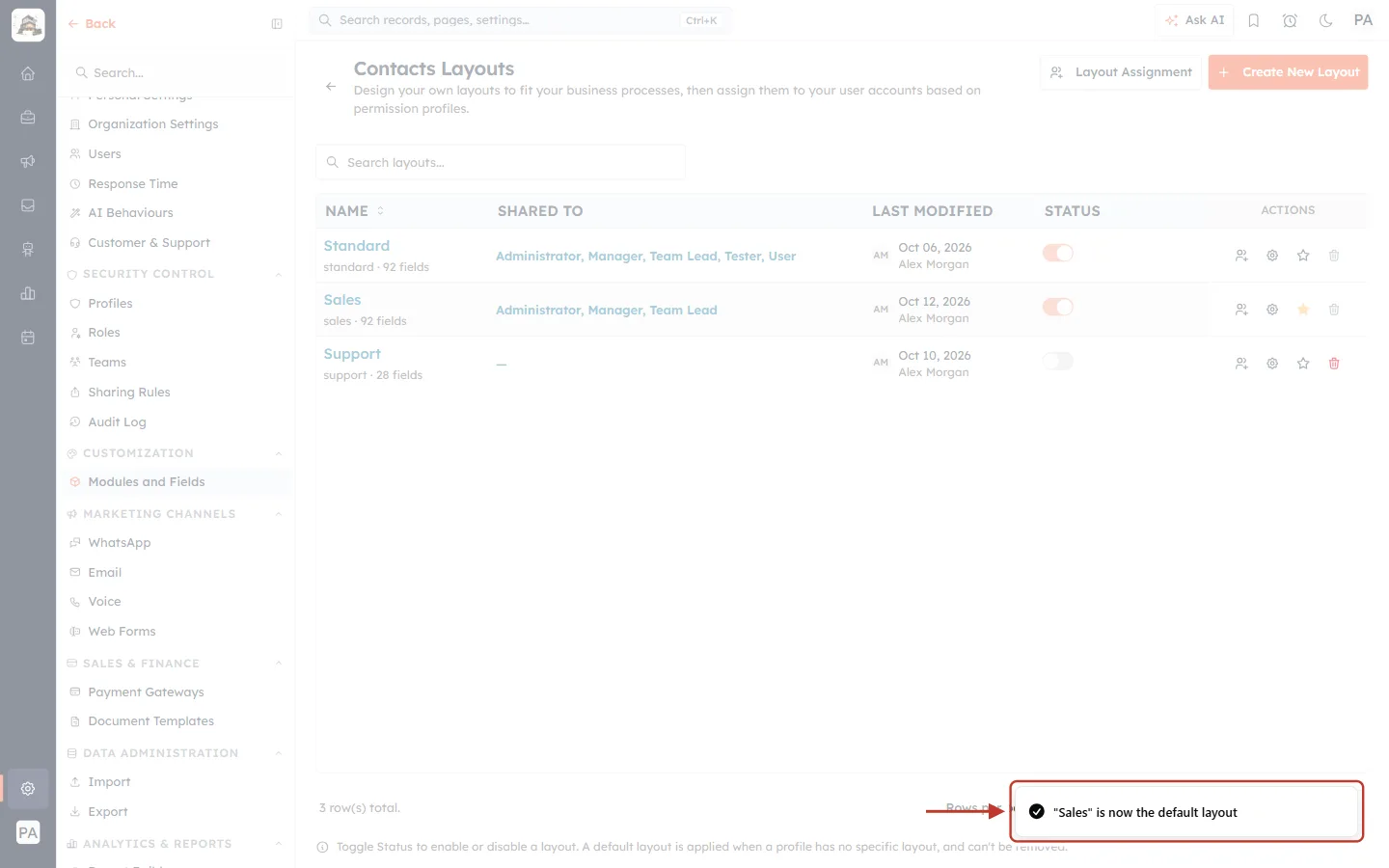Go Back from settings sidebar

click(x=92, y=24)
